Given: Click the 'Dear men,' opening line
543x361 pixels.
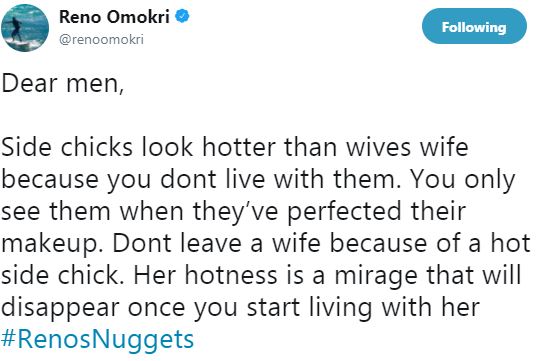Looking at the screenshot, I should tap(63, 83).
